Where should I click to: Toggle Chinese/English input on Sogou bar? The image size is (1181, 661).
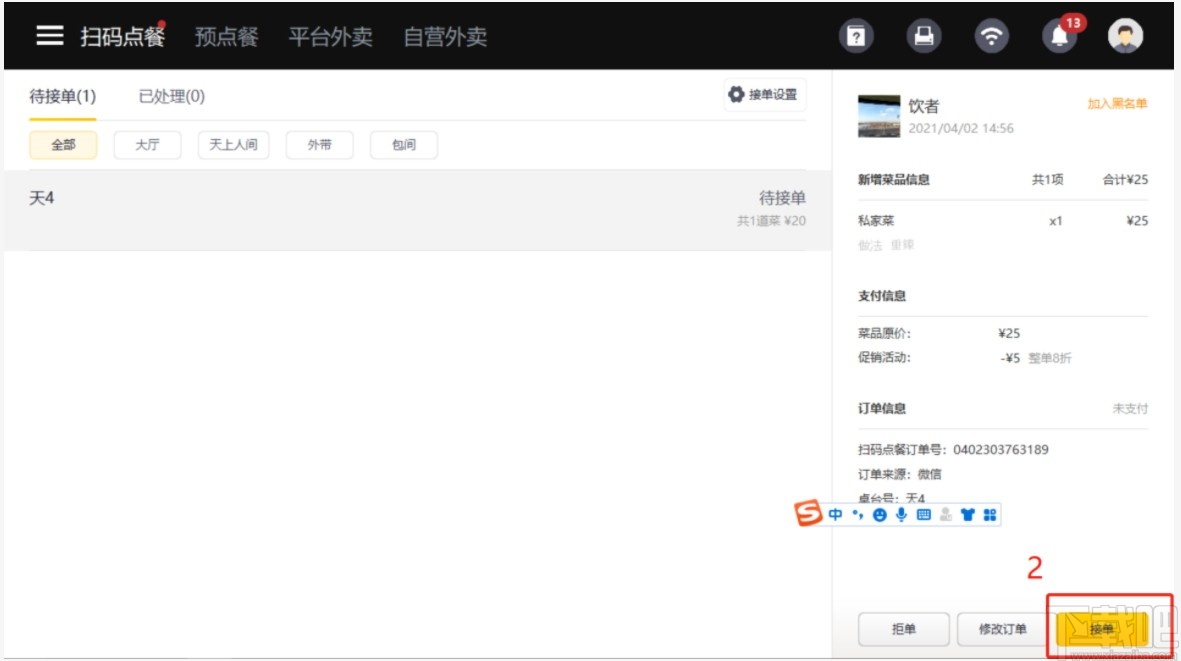pos(835,514)
